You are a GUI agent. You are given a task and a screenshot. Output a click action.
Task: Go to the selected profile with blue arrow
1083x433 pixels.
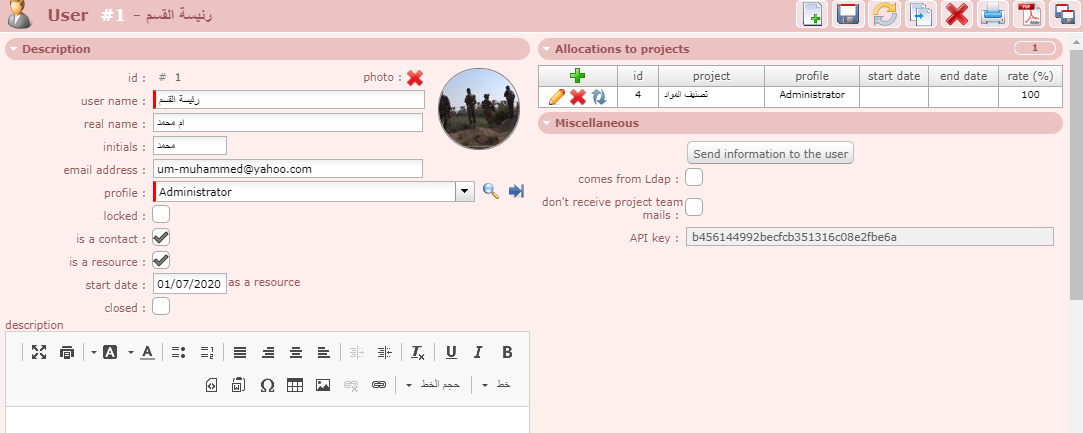516,191
